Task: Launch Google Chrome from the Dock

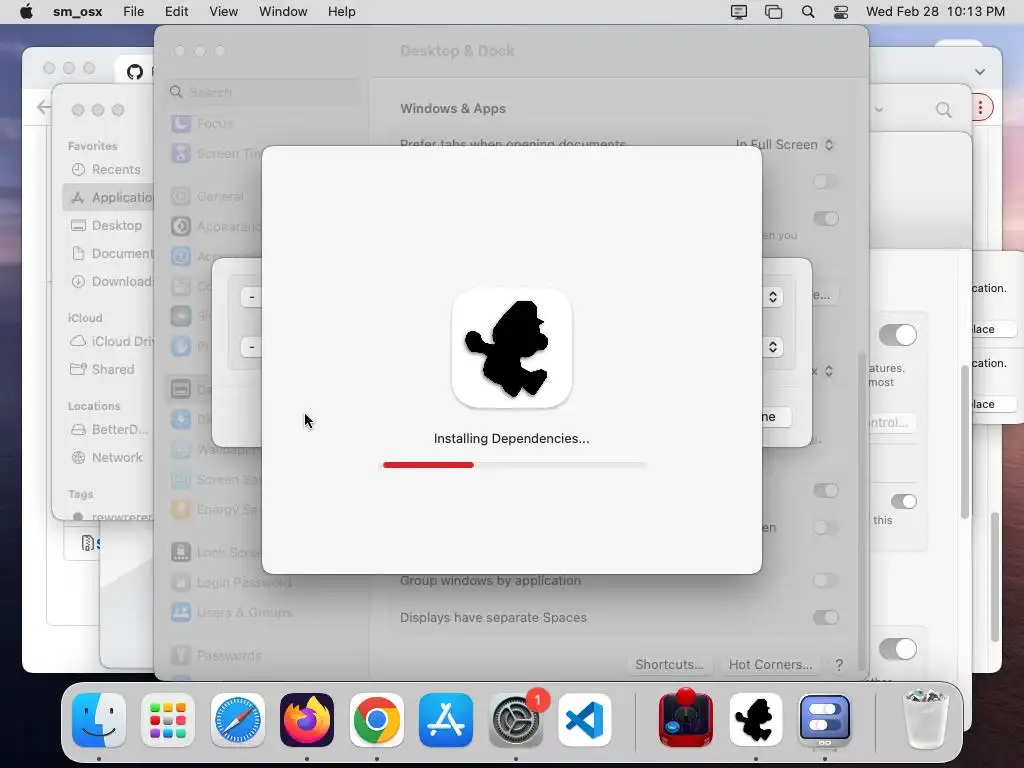Action: coord(377,720)
